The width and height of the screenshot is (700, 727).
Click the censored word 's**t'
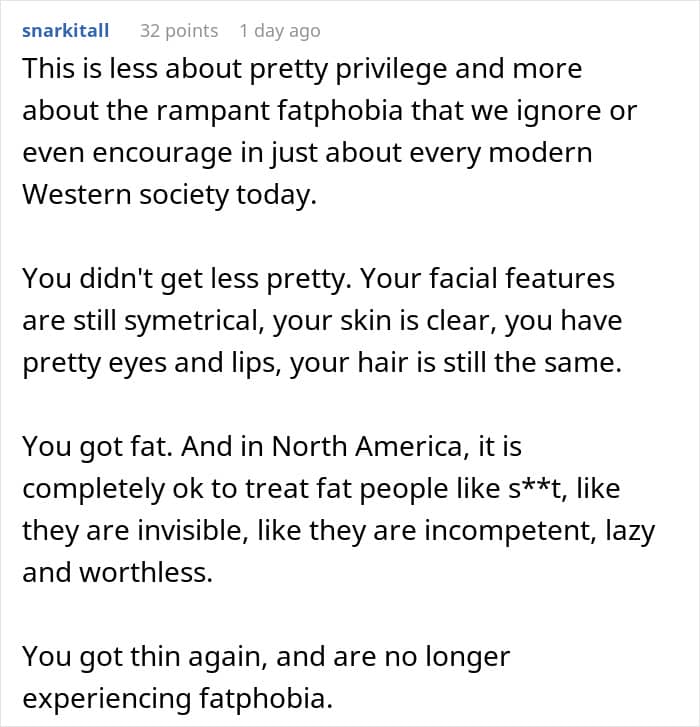click(x=537, y=489)
